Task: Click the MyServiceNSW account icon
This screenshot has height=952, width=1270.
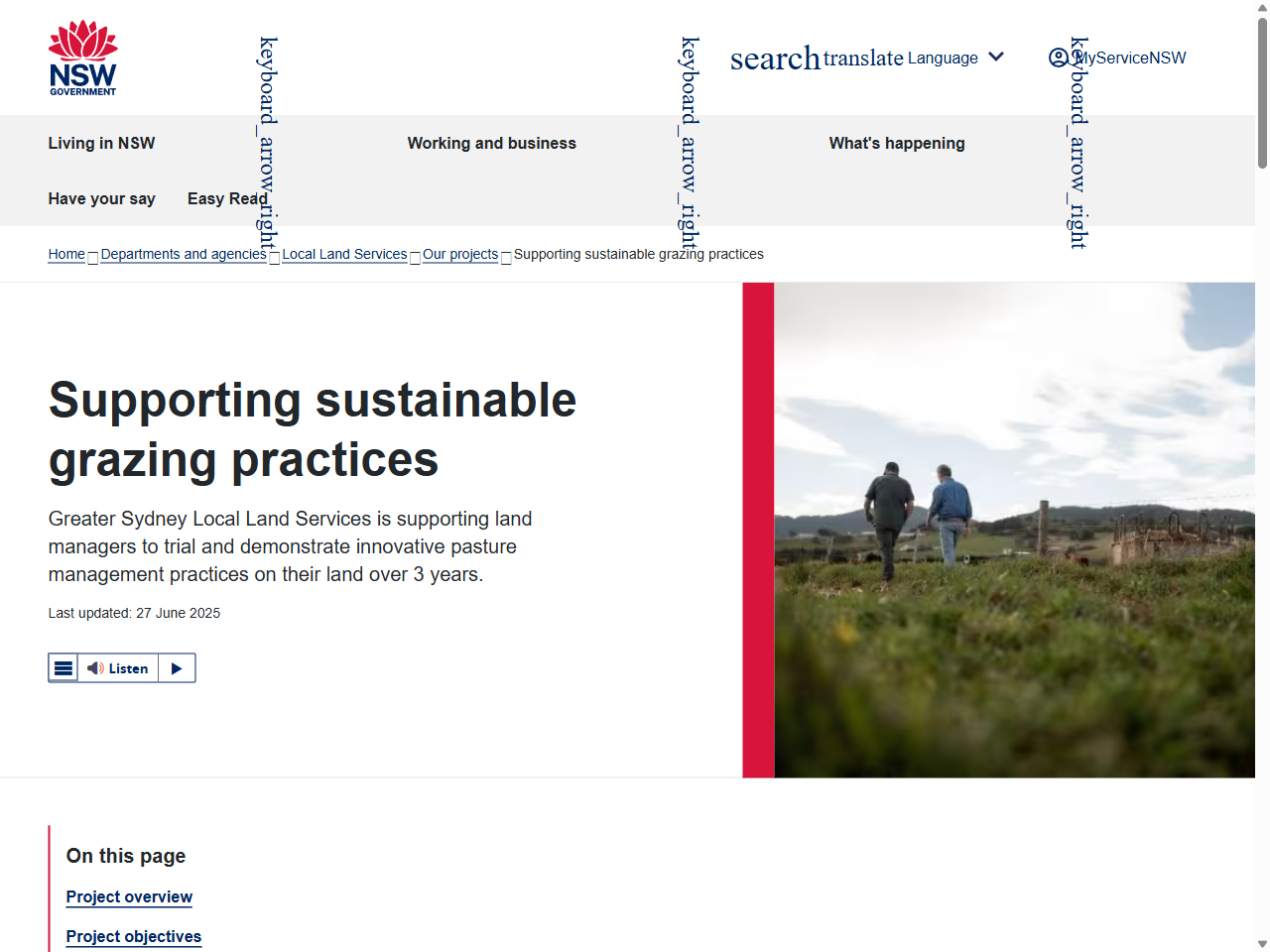Action: 1059,58
